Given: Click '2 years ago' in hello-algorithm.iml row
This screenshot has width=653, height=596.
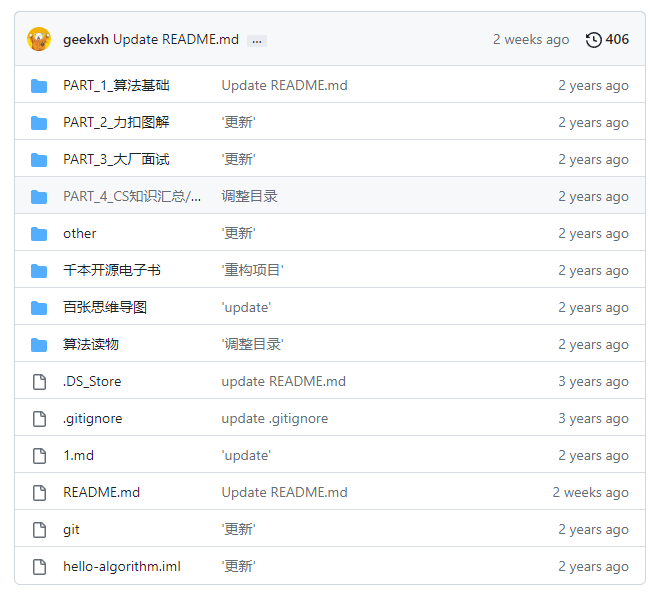Looking at the screenshot, I should (x=593, y=567).
